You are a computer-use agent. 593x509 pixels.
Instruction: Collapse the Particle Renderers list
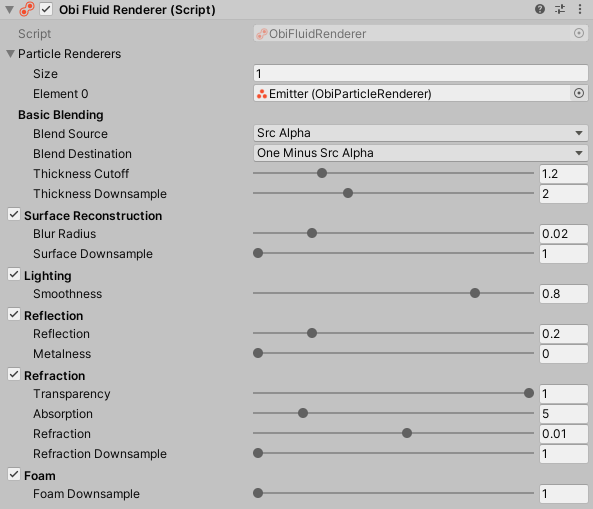[x=11, y=54]
